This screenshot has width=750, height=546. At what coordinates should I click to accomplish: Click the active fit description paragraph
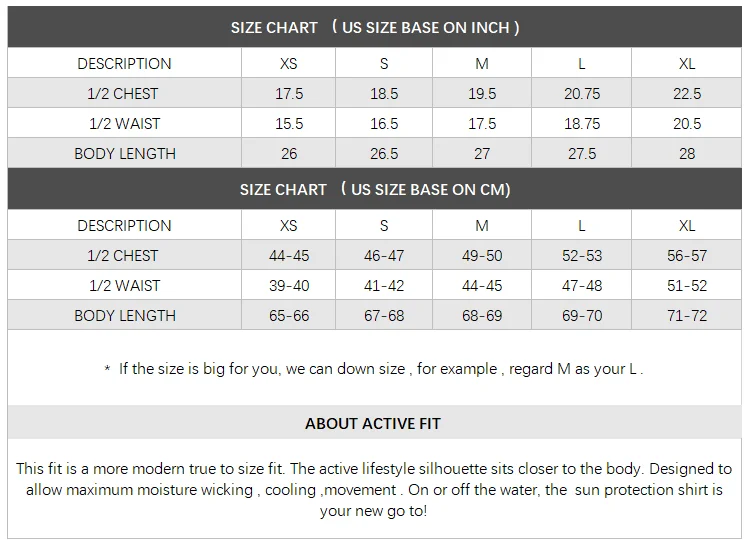(x=375, y=489)
